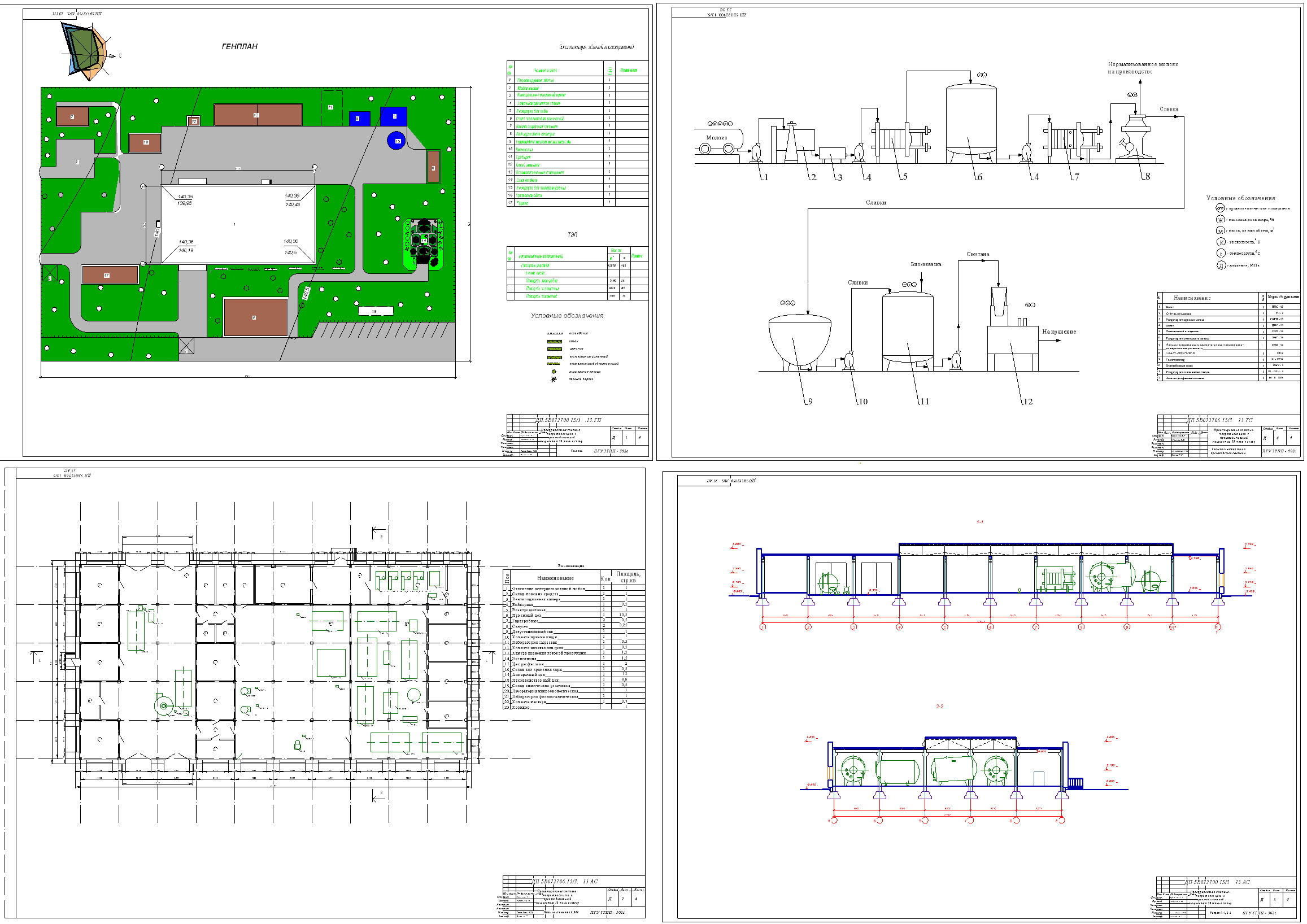Click the technology scheme flow diagram icon

tap(980, 230)
